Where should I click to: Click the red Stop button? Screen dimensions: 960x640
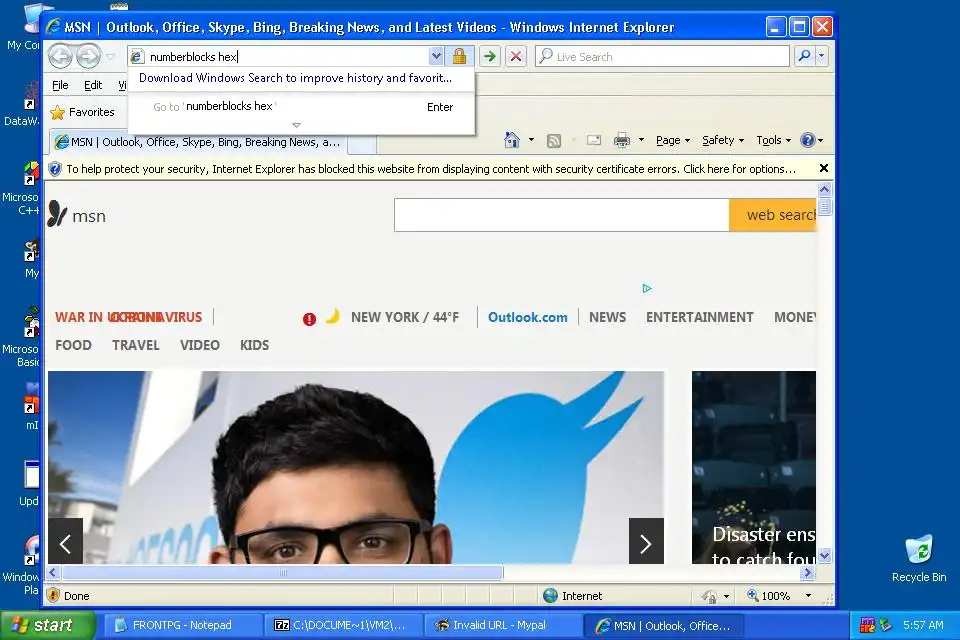point(516,56)
